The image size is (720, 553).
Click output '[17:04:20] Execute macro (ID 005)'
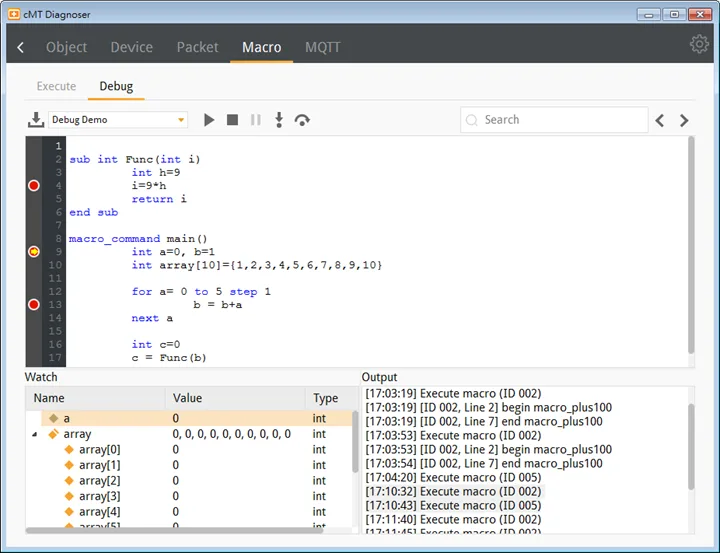coord(453,477)
